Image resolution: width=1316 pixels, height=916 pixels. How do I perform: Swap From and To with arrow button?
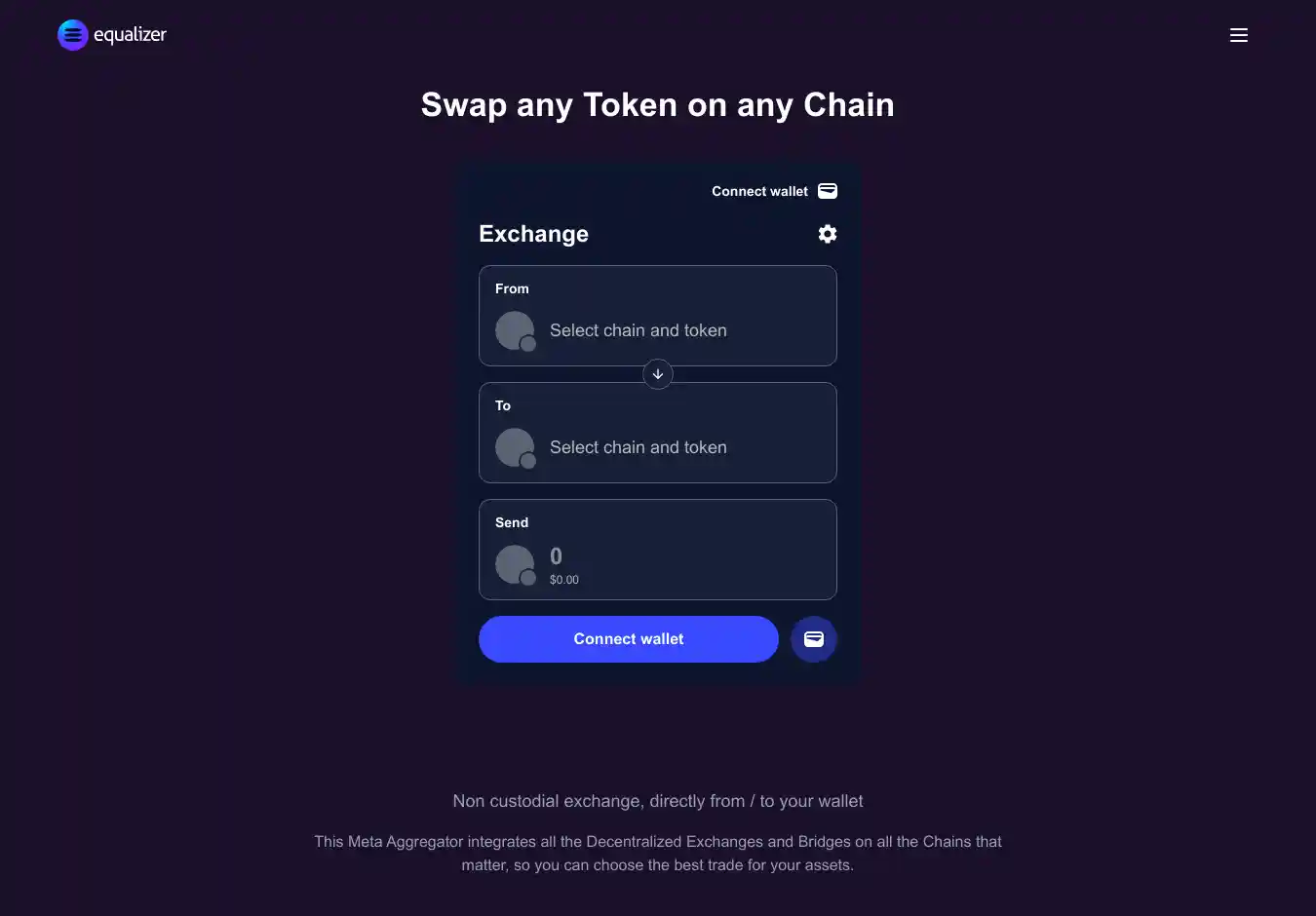click(x=658, y=374)
